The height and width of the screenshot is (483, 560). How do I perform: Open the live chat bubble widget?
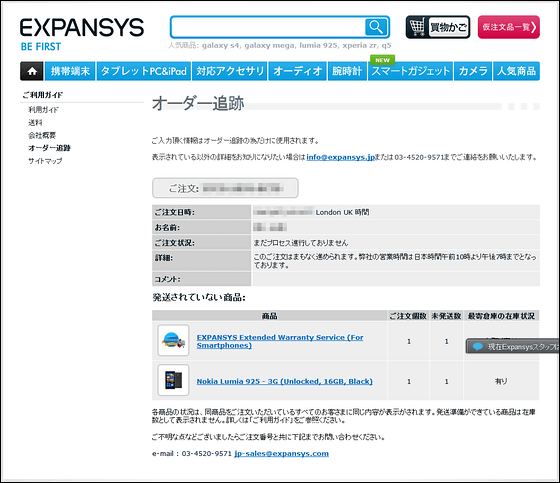click(x=512, y=347)
